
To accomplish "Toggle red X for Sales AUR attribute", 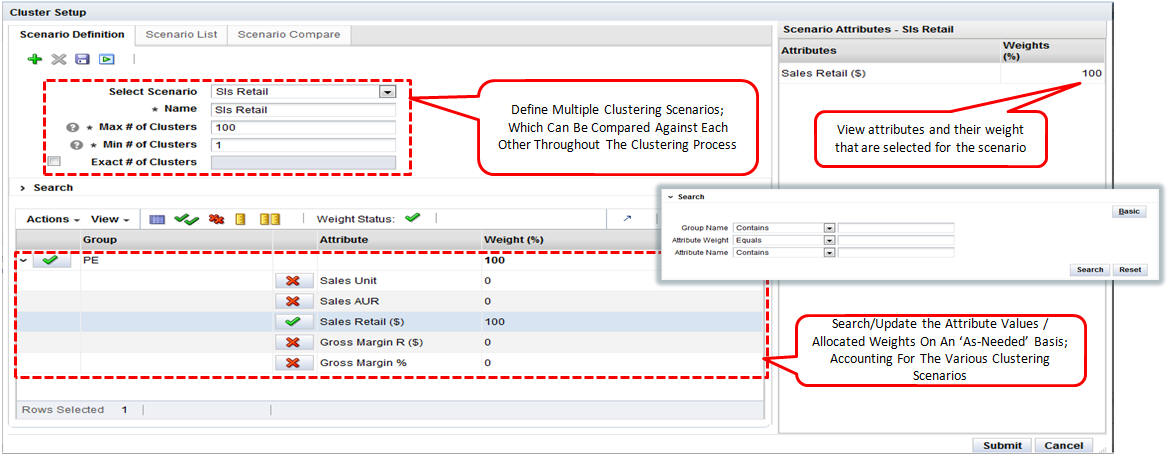I will pos(293,302).
